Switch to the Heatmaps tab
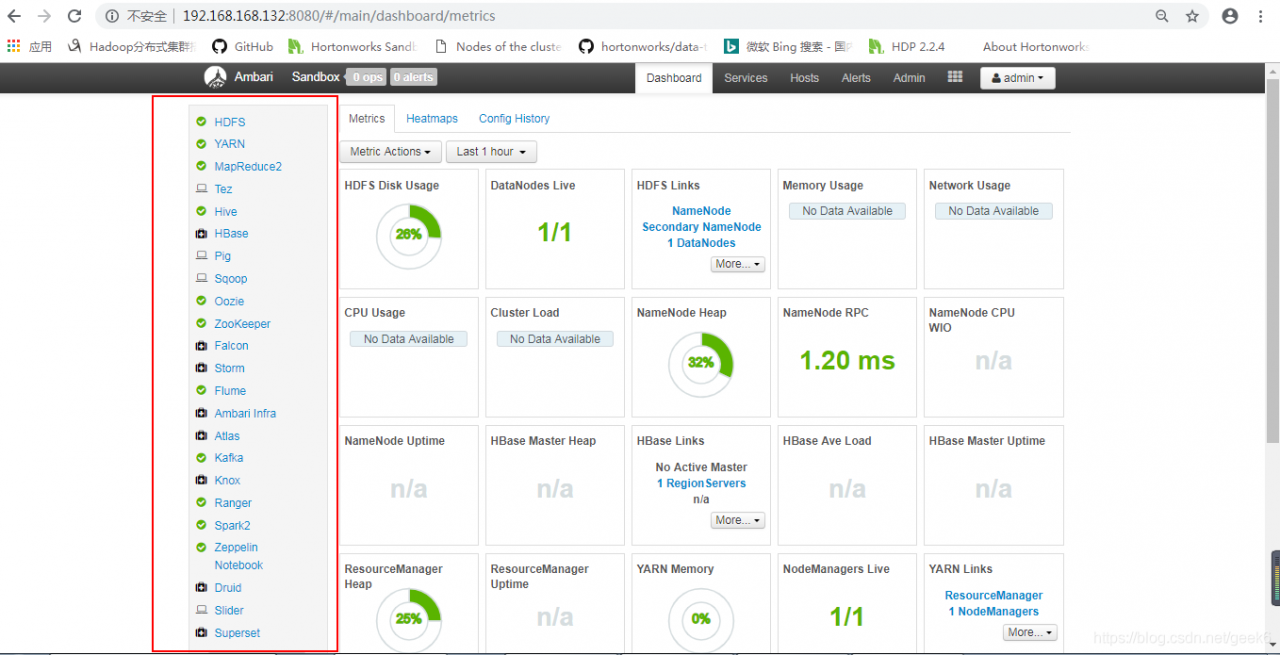1280x655 pixels. [432, 118]
